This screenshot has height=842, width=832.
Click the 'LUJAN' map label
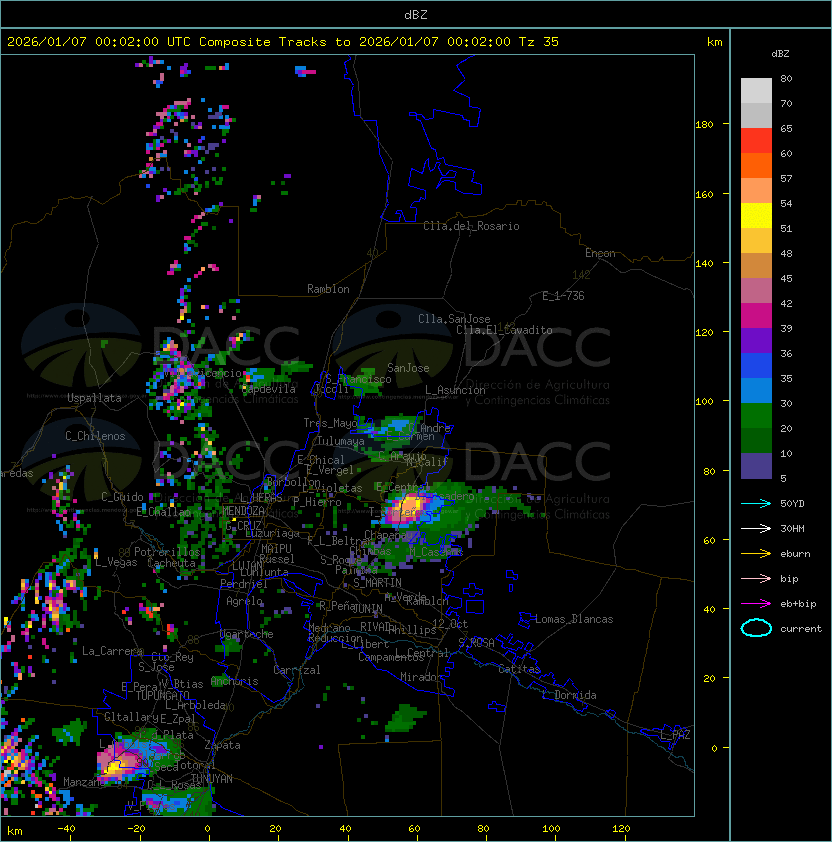[x=247, y=566]
